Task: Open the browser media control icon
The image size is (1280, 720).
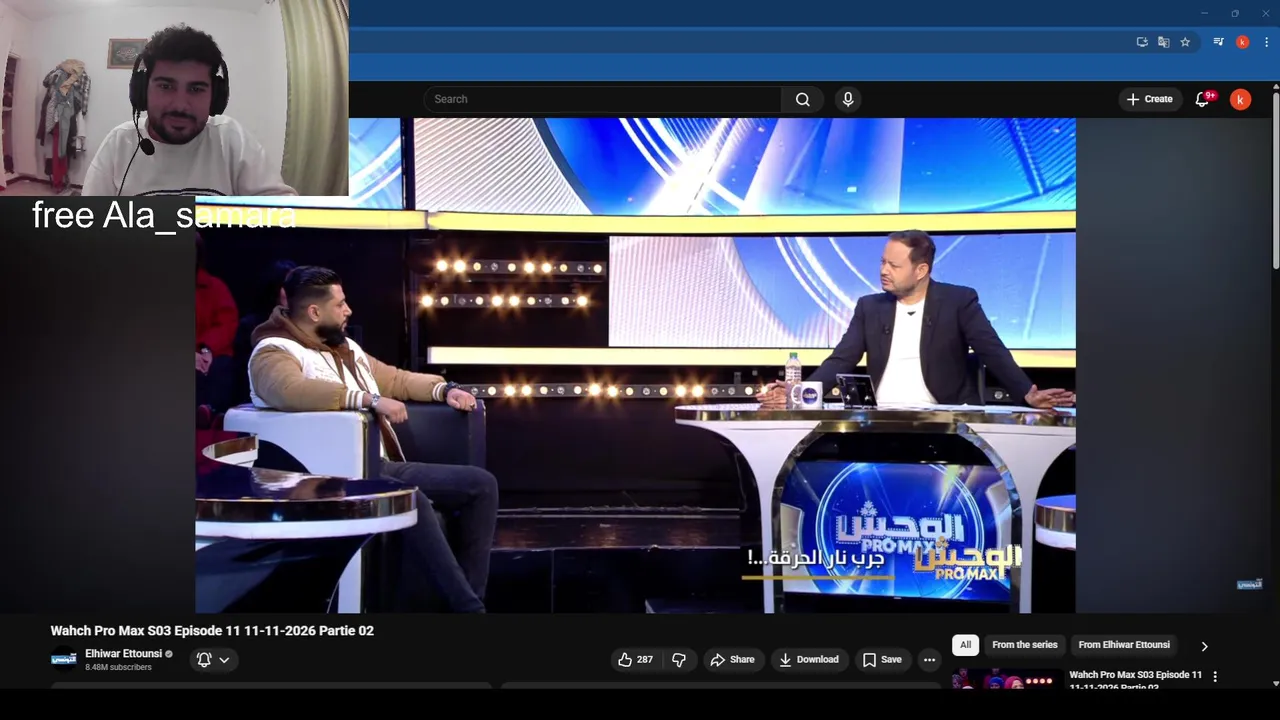Action: tap(1218, 42)
